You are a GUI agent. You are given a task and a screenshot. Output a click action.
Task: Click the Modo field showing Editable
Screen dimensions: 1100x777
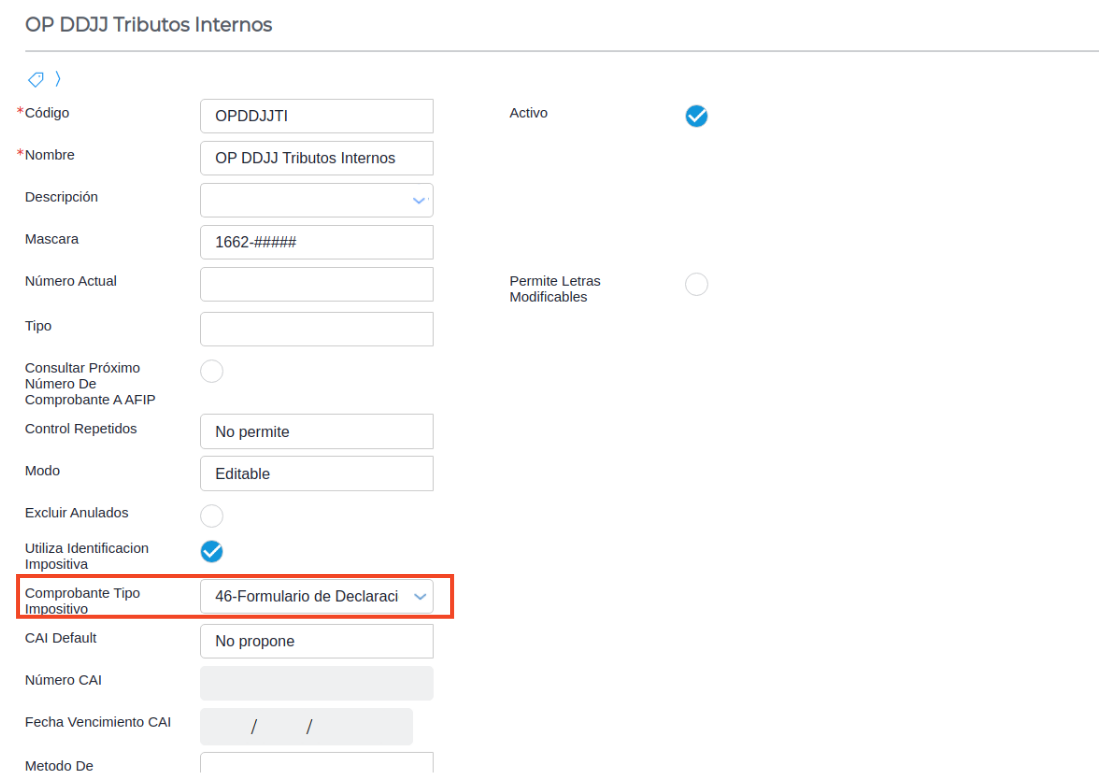(x=316, y=474)
